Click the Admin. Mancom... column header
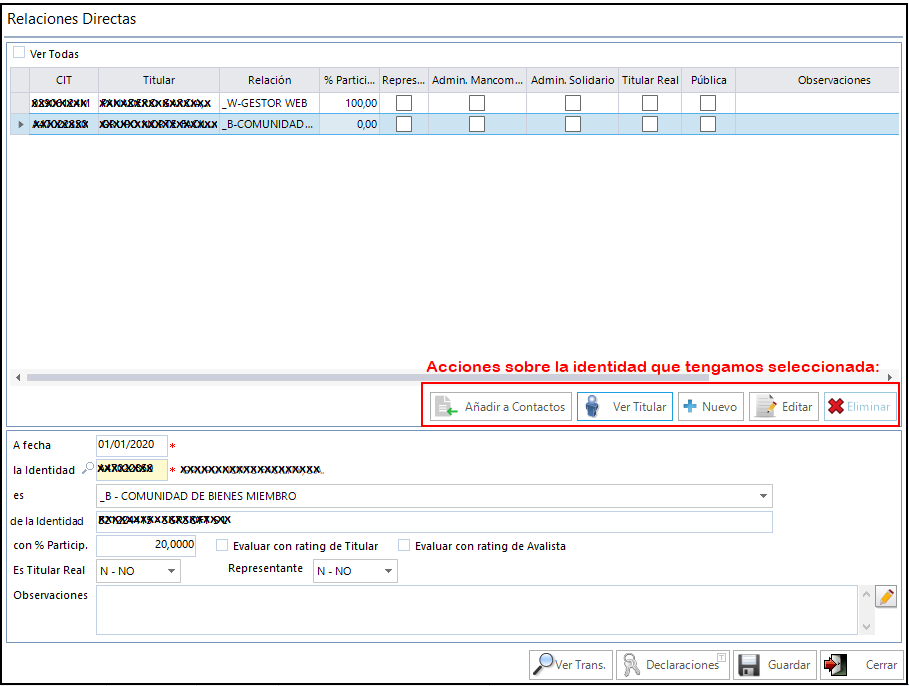 pyautogui.click(x=477, y=80)
